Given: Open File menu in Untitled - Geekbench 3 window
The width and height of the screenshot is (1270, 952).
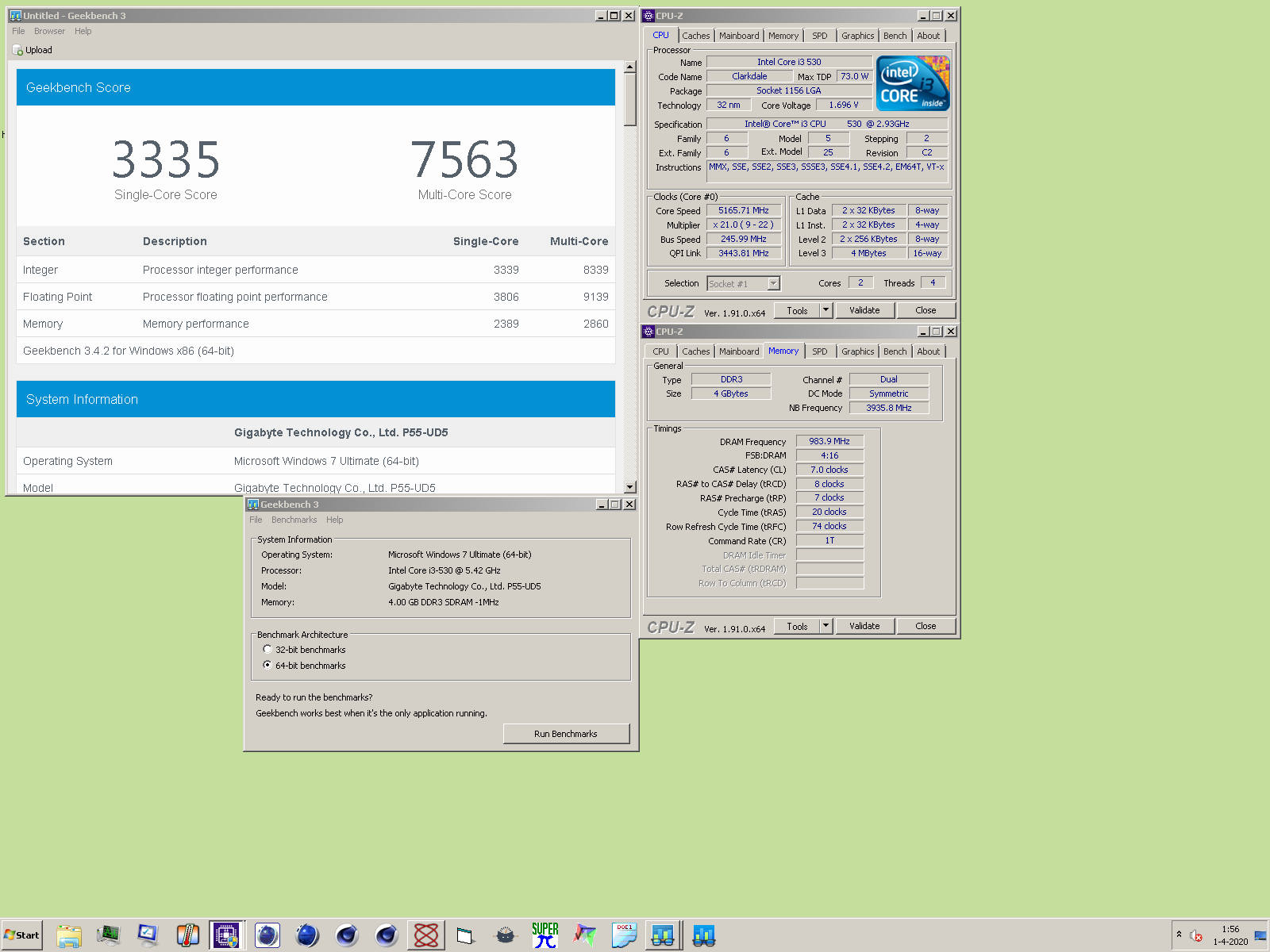Looking at the screenshot, I should 18,31.
